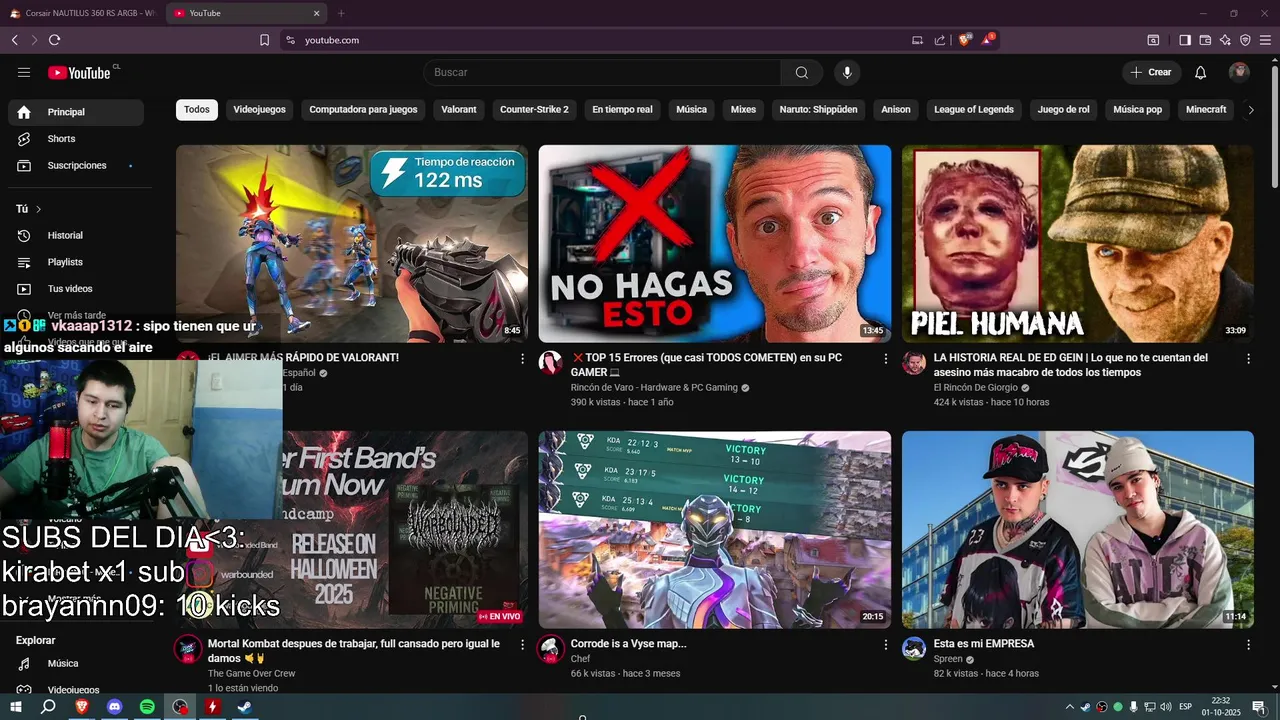Select the Naruto: Shippūden chip
The image size is (1280, 720).
point(818,110)
